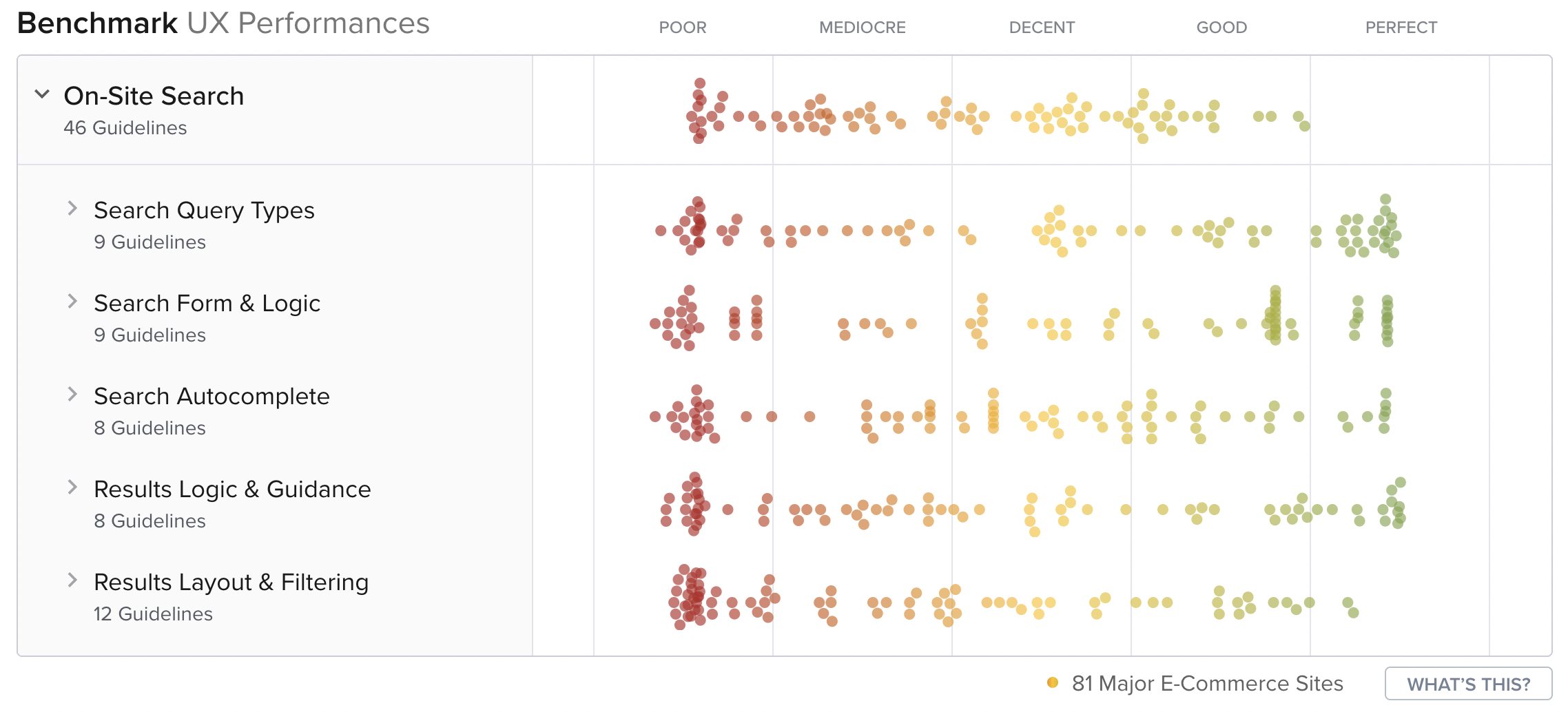Select the Search Autocomplete title
1568x712 pixels.
point(212,396)
